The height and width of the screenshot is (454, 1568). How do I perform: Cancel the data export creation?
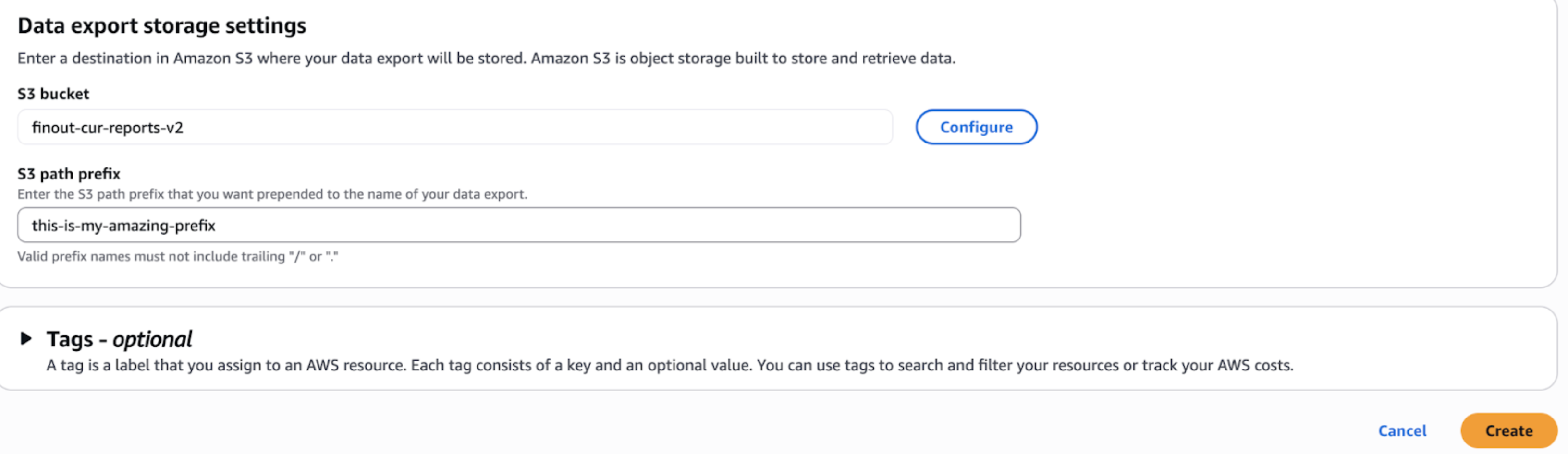point(1402,431)
